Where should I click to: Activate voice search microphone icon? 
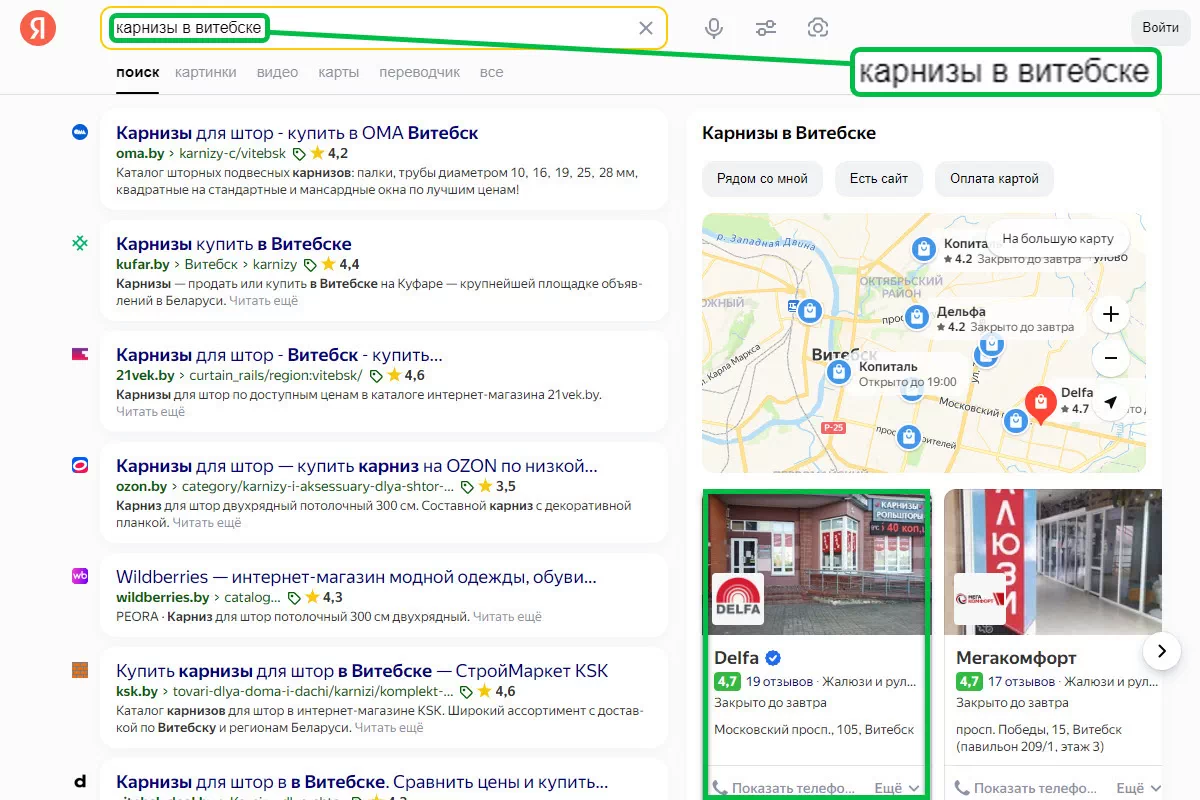tap(714, 28)
